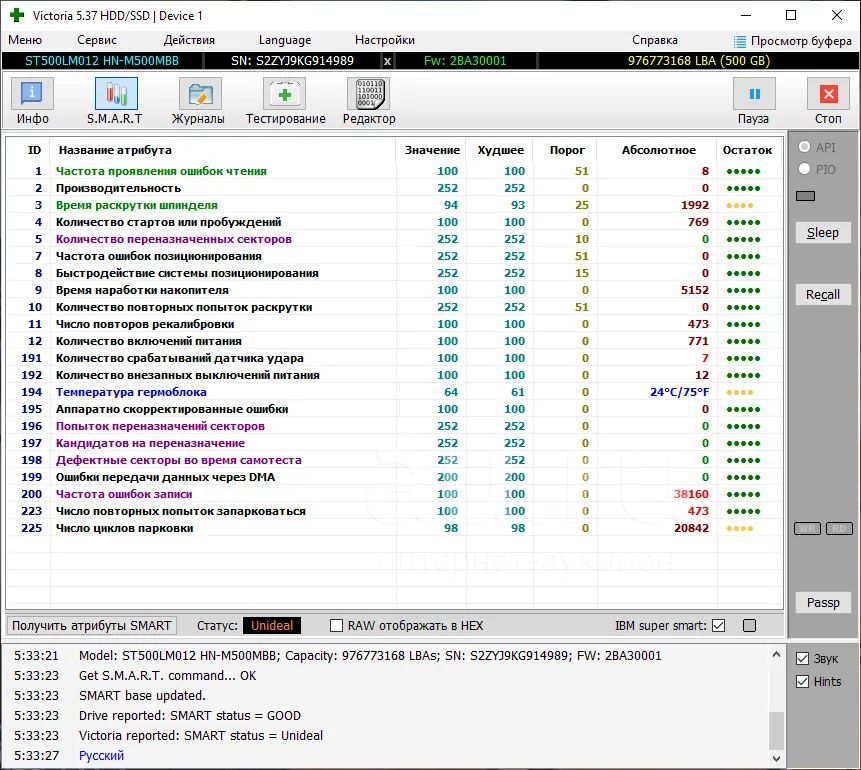The height and width of the screenshot is (770, 861).
Task: Disable the Звук sound checkbox
Action: pos(802,659)
